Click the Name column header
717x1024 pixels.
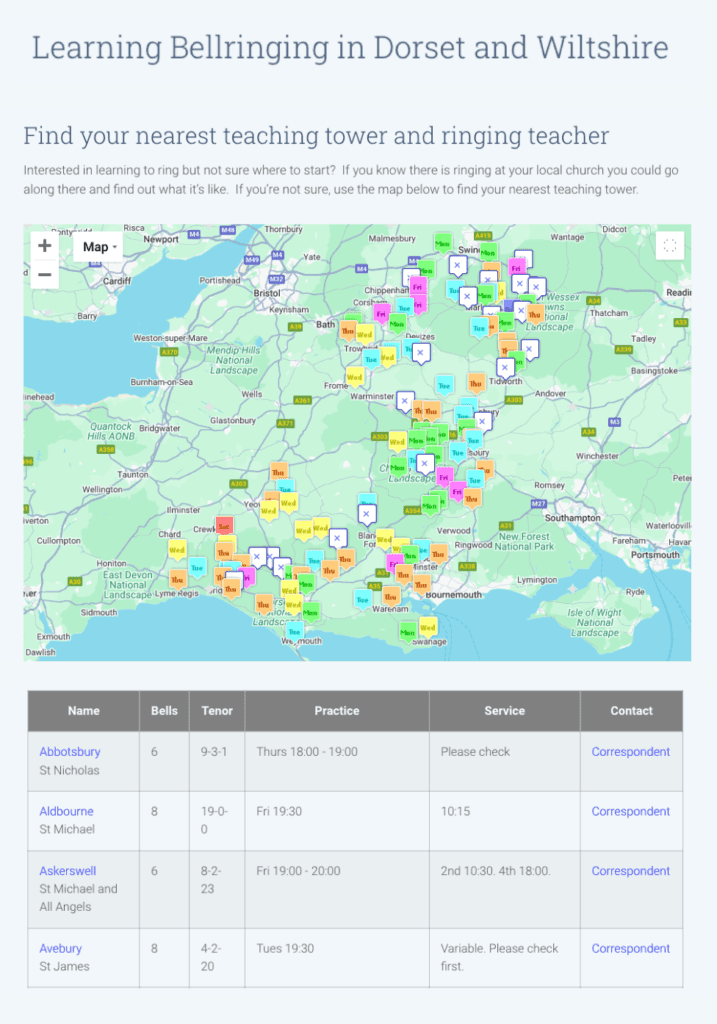pyautogui.click(x=84, y=711)
